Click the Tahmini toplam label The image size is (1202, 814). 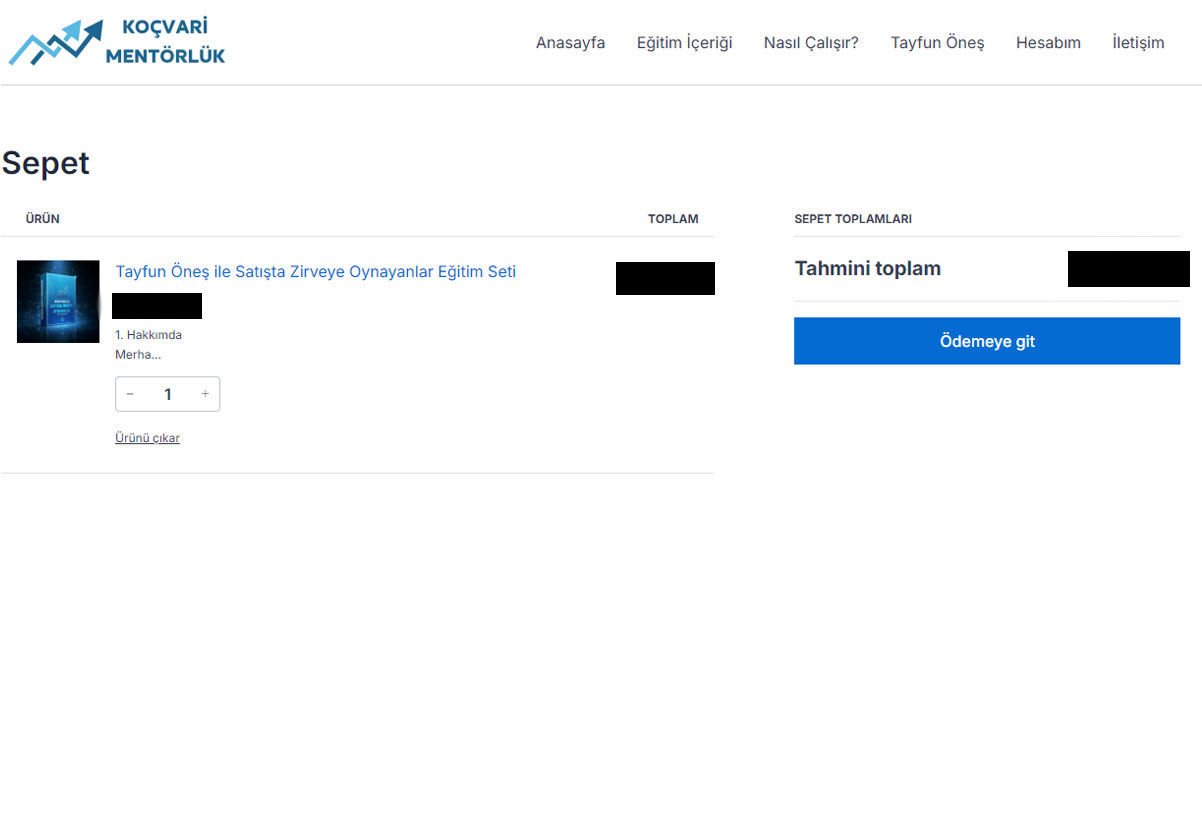point(868,269)
